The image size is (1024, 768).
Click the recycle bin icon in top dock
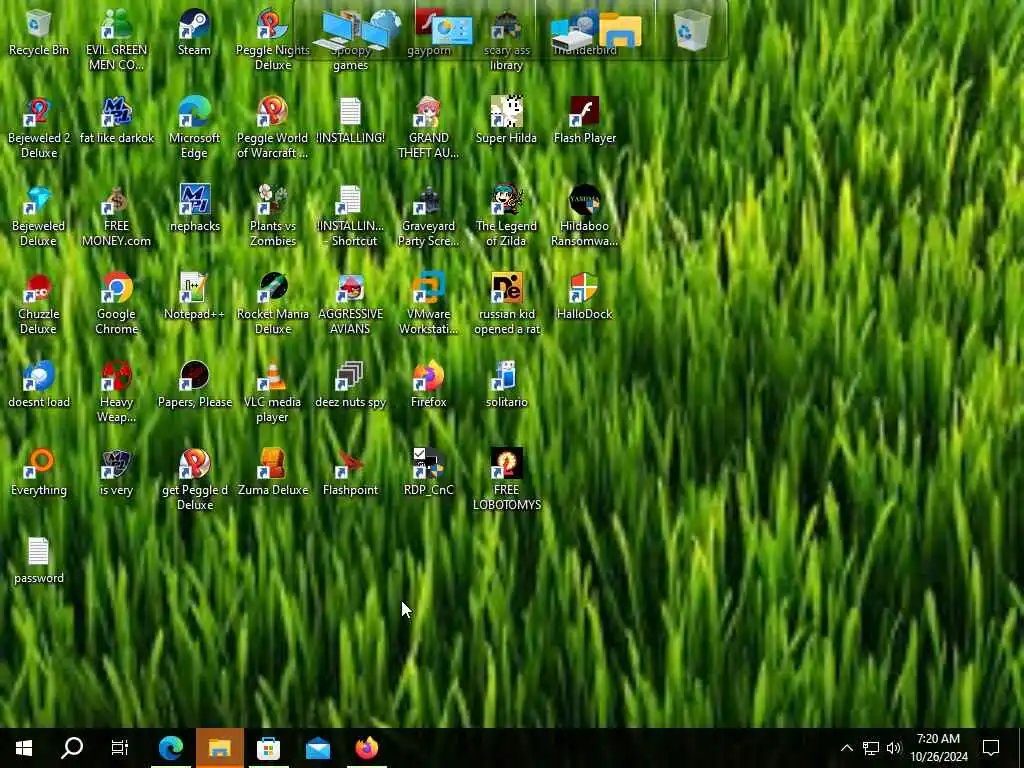point(692,30)
